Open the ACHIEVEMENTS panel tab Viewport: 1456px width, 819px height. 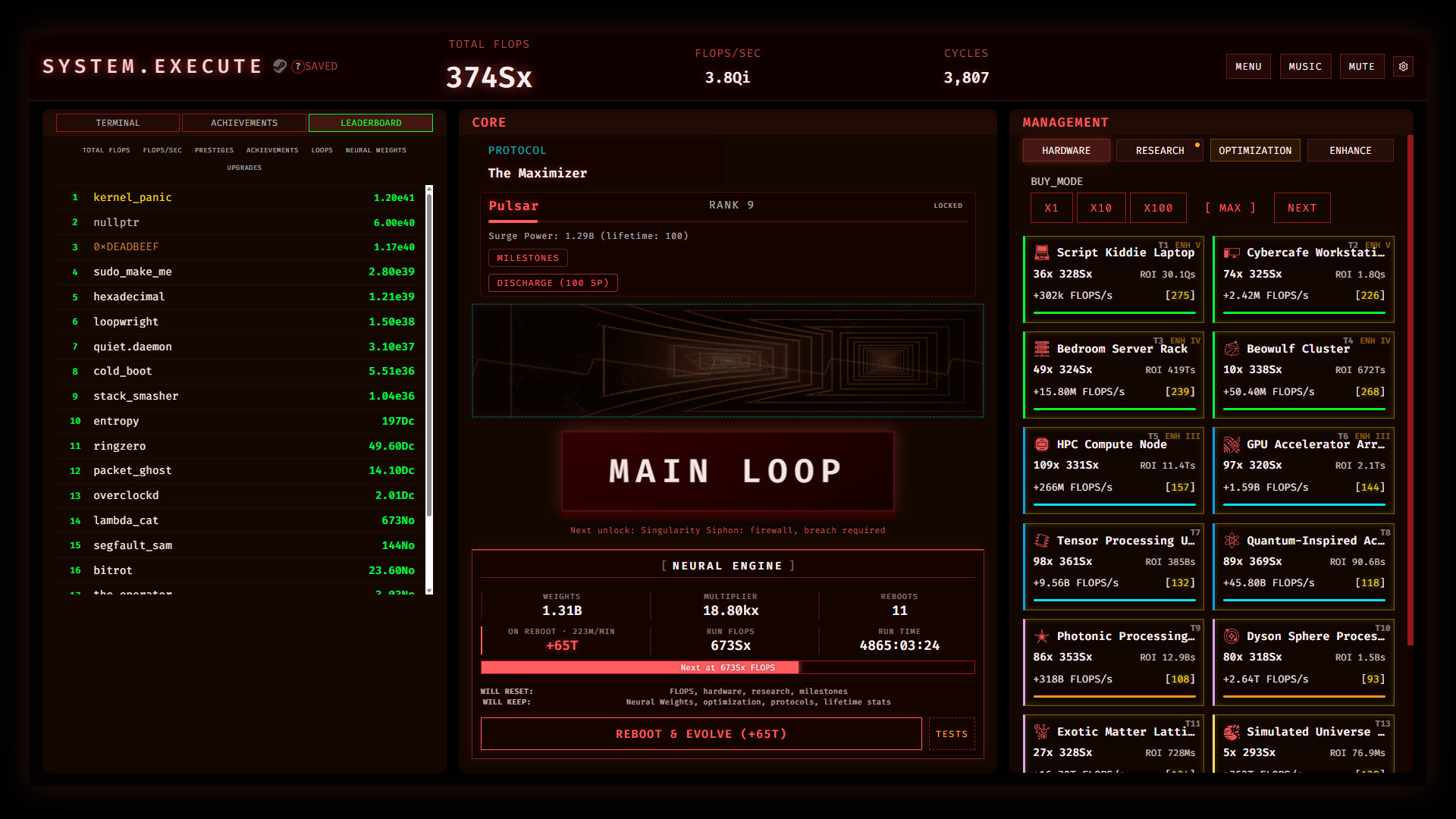coord(244,123)
